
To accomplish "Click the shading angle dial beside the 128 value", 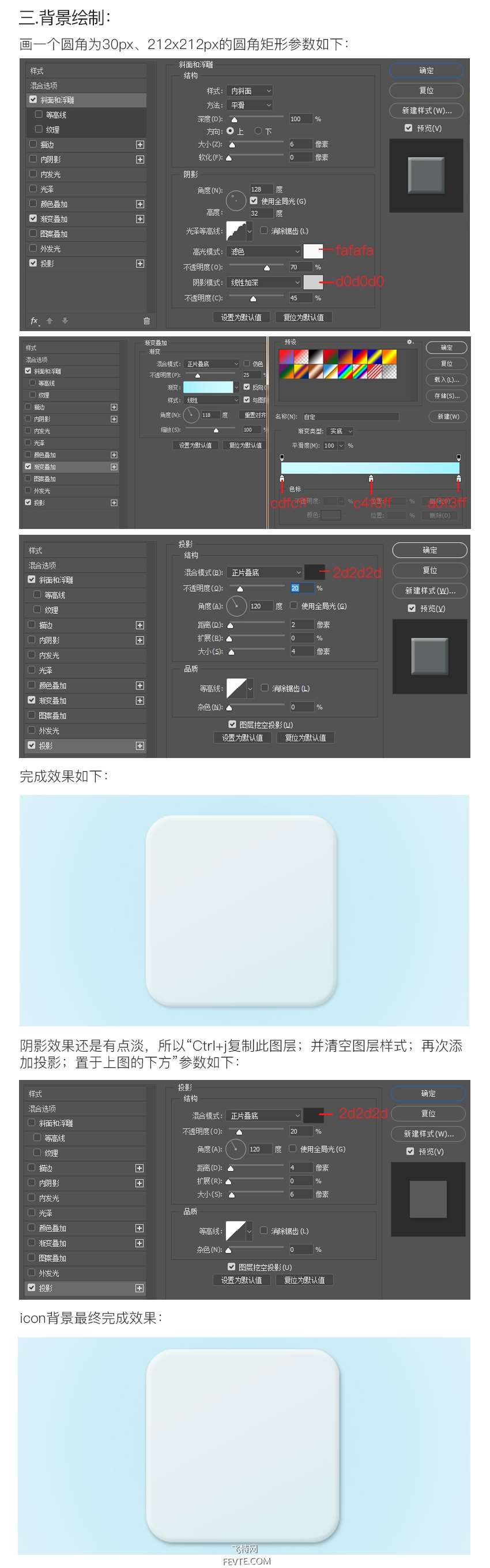I will click(235, 200).
